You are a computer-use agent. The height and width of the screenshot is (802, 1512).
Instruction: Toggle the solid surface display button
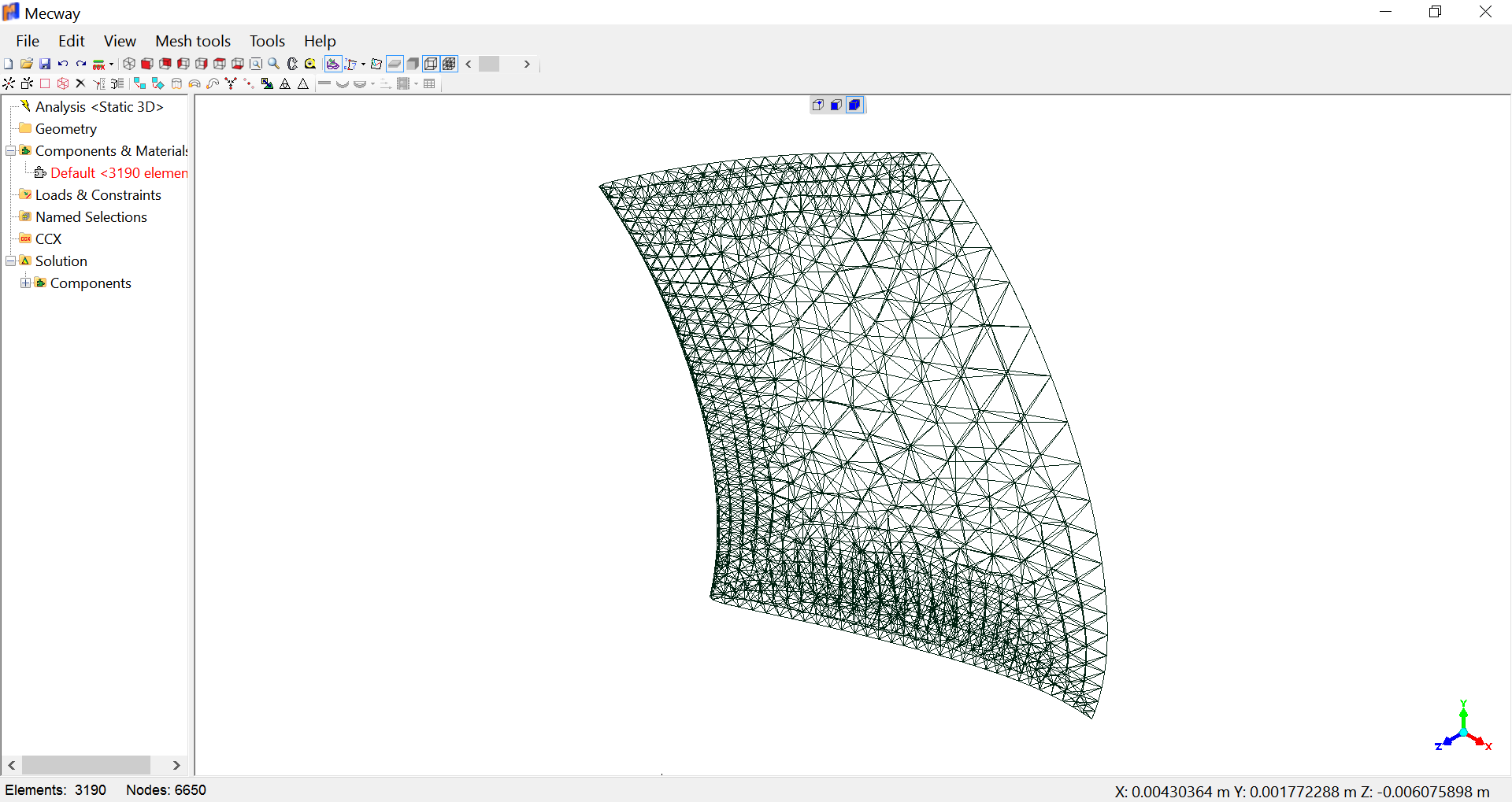[413, 64]
